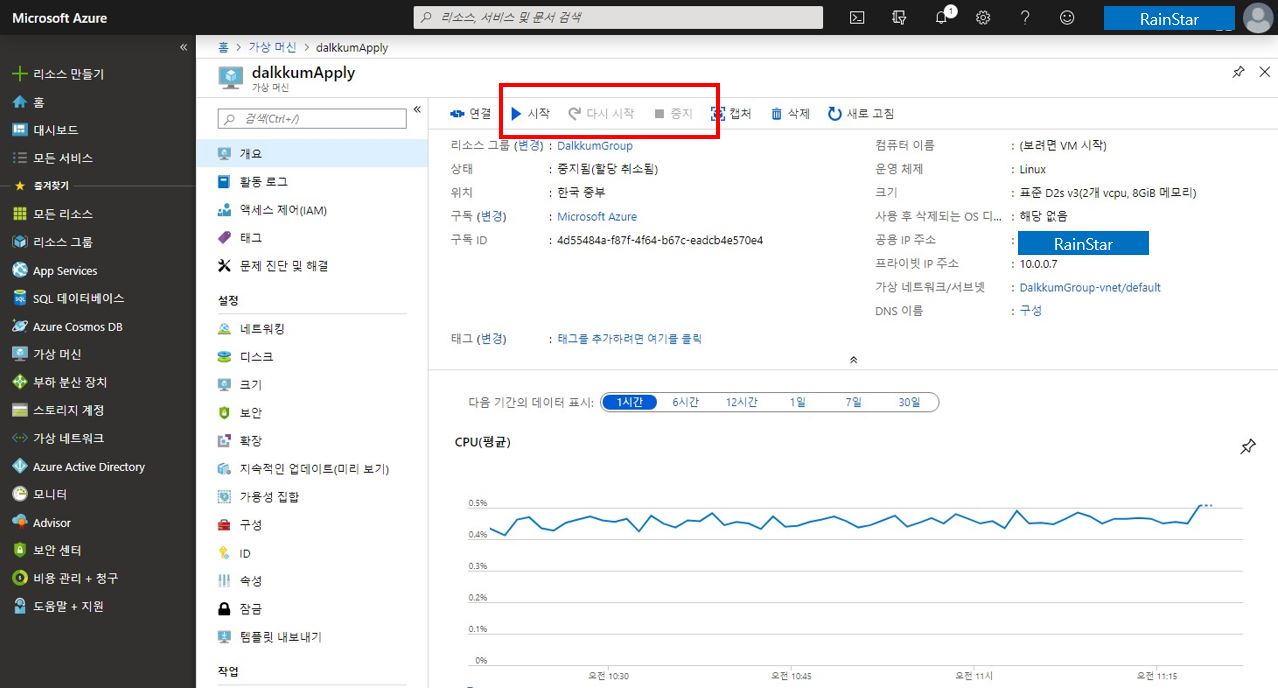Open 템플릿 내보내기 item
1278x697 pixels.
(x=312, y=637)
